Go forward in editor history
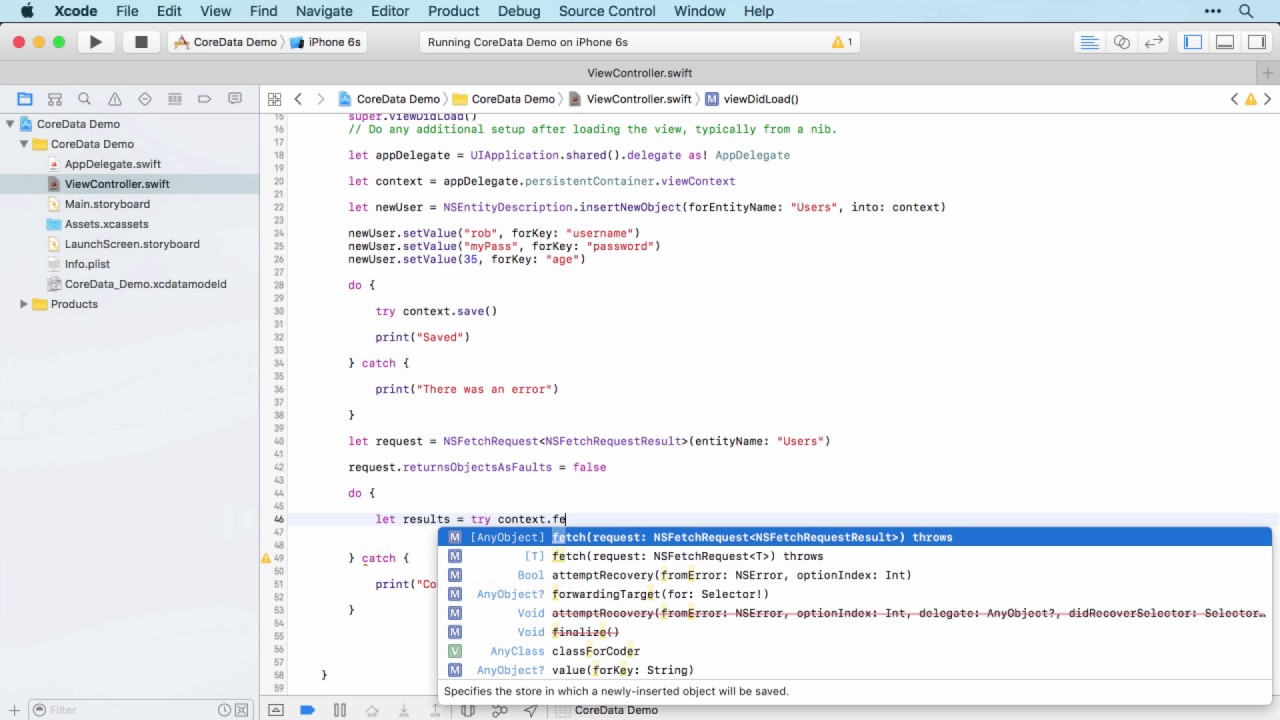The image size is (1280, 720). 320,99
